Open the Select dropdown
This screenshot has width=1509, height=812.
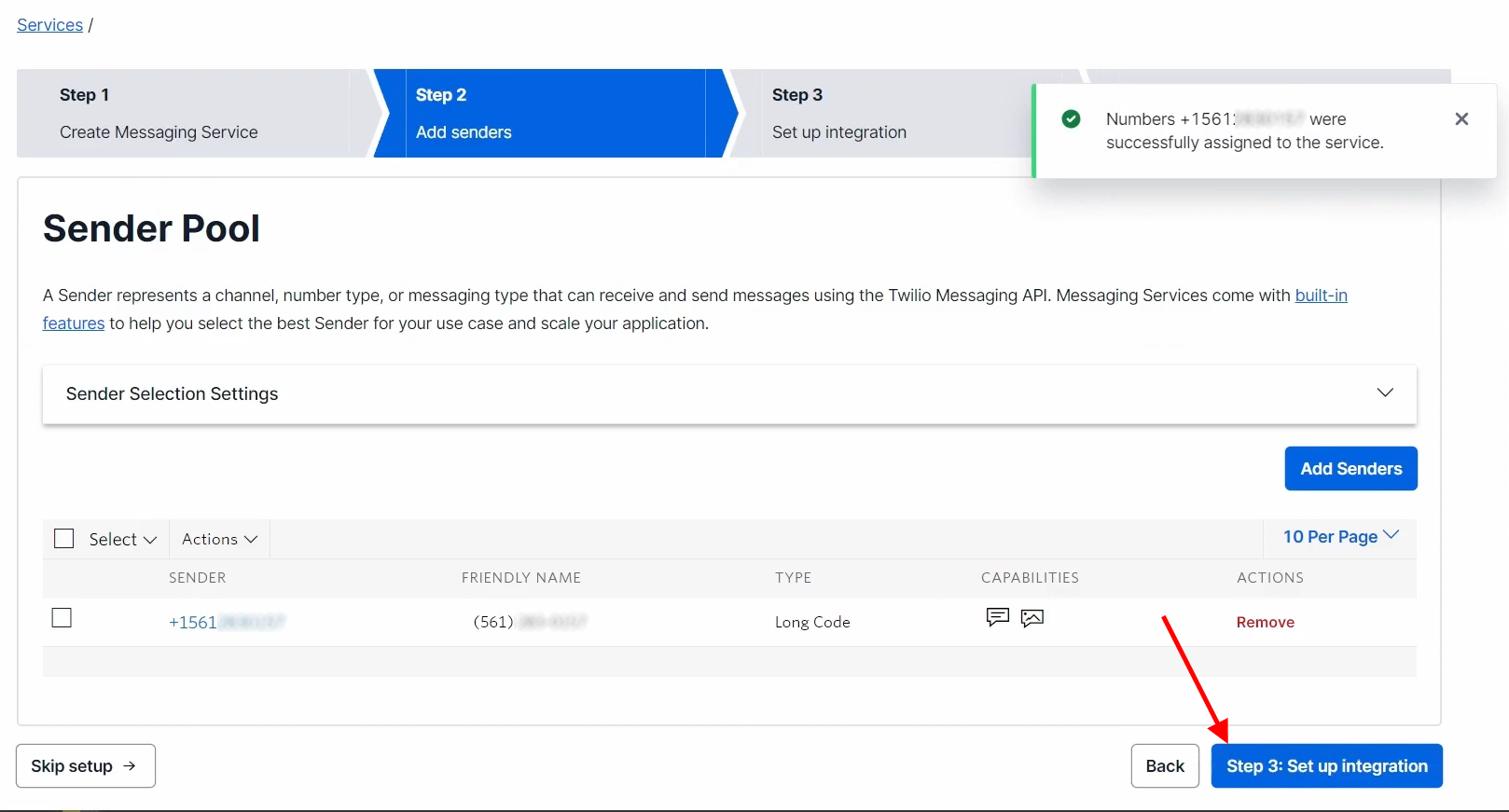122,540
